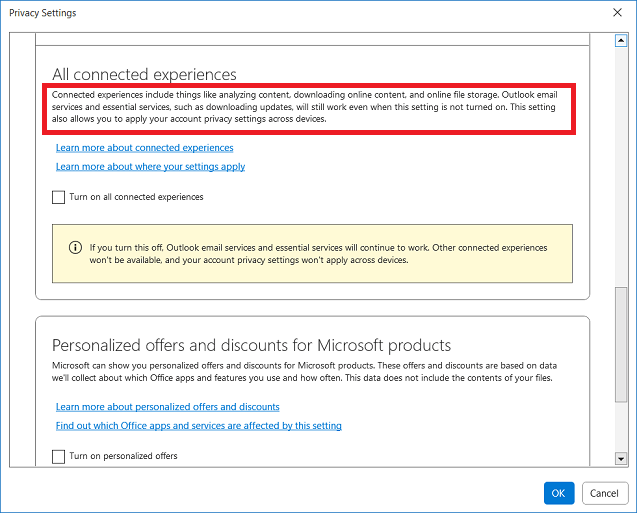Image resolution: width=637 pixels, height=513 pixels.
Task: Open Learn more about connected experiences link
Action: (145, 148)
